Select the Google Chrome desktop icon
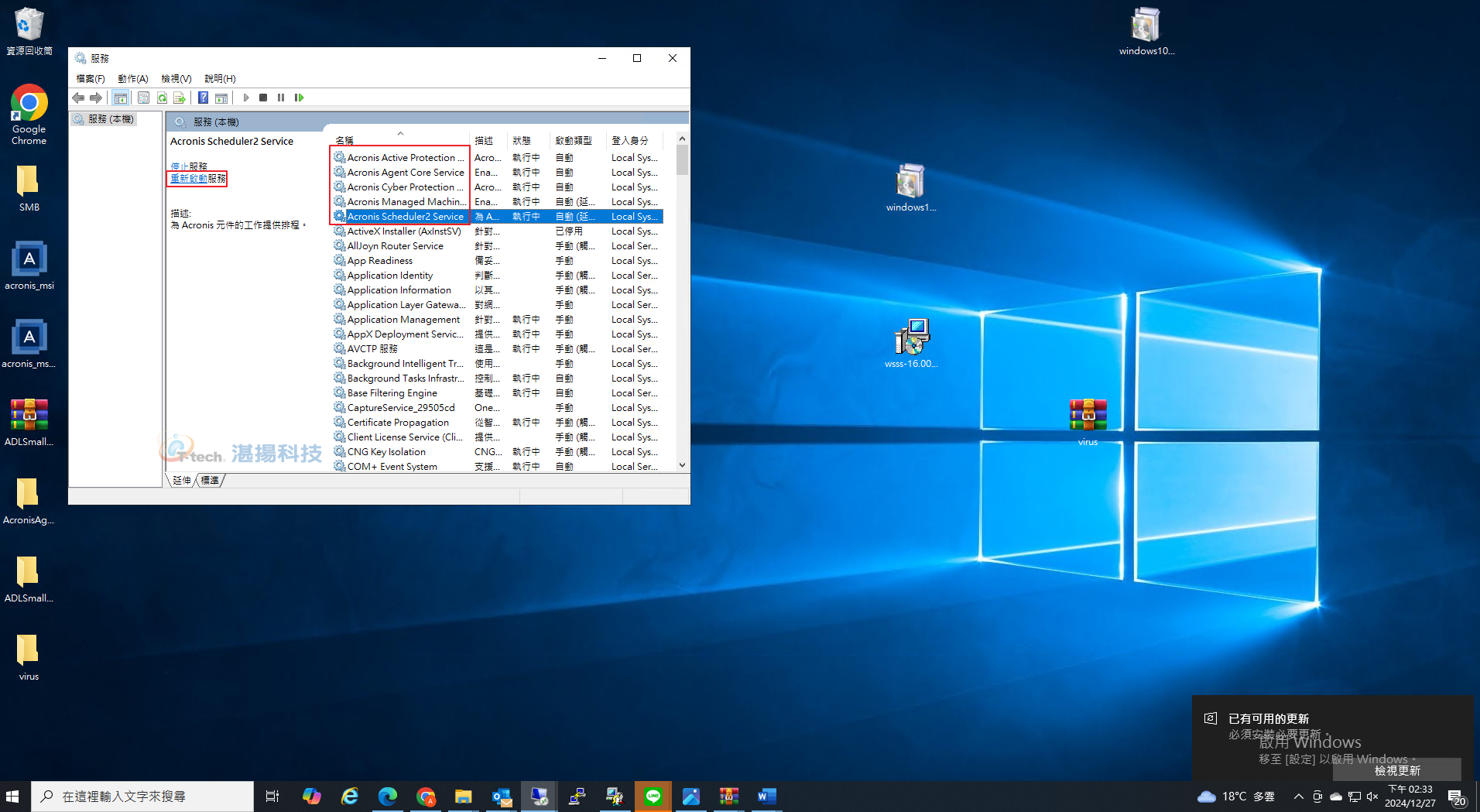 coord(29,115)
